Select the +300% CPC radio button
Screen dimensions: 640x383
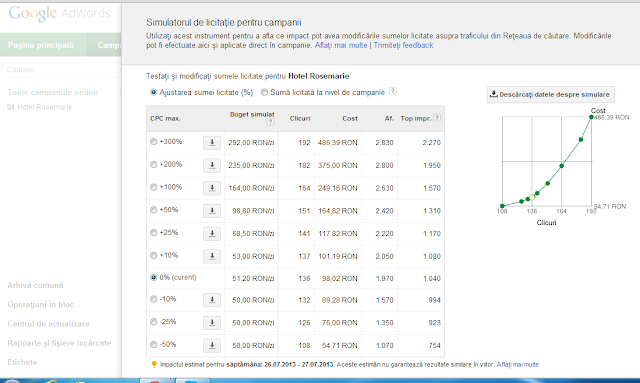tap(153, 142)
